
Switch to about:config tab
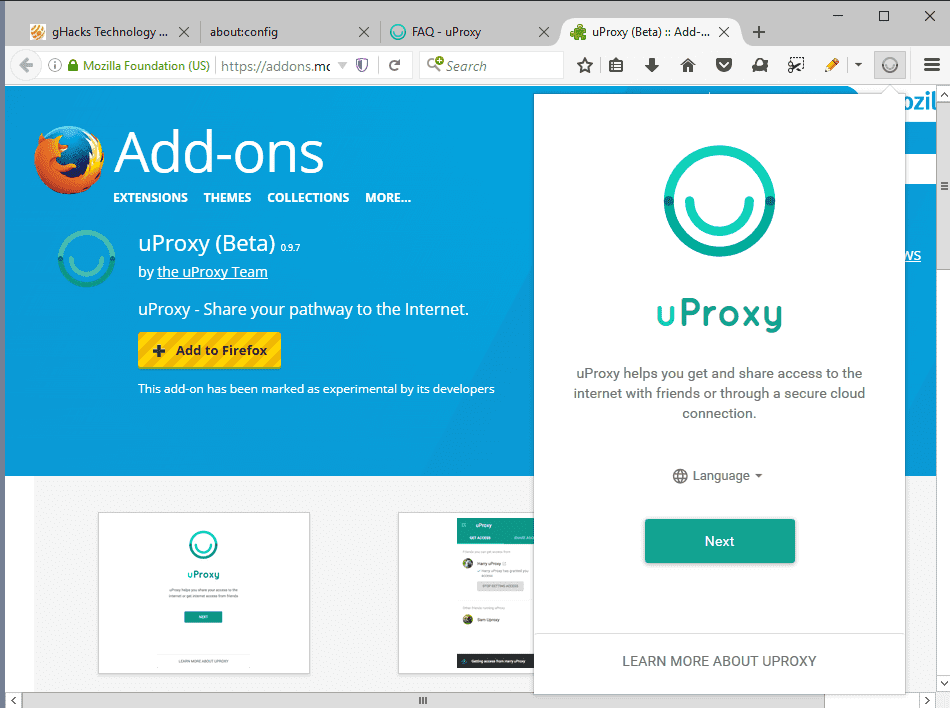click(244, 32)
